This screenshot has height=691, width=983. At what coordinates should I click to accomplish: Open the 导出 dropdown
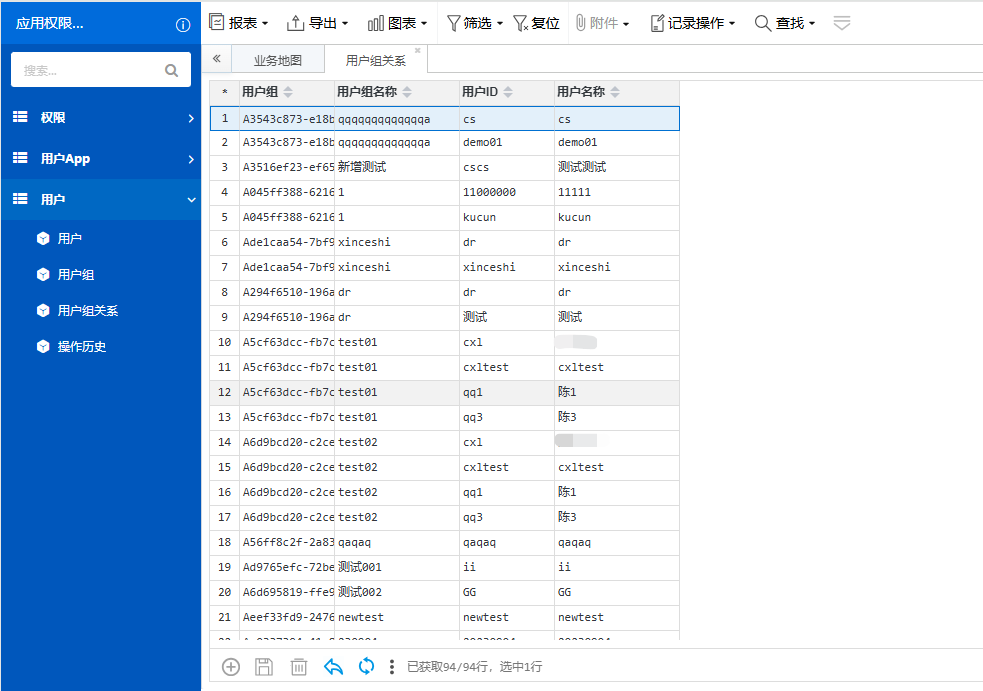tap(317, 23)
